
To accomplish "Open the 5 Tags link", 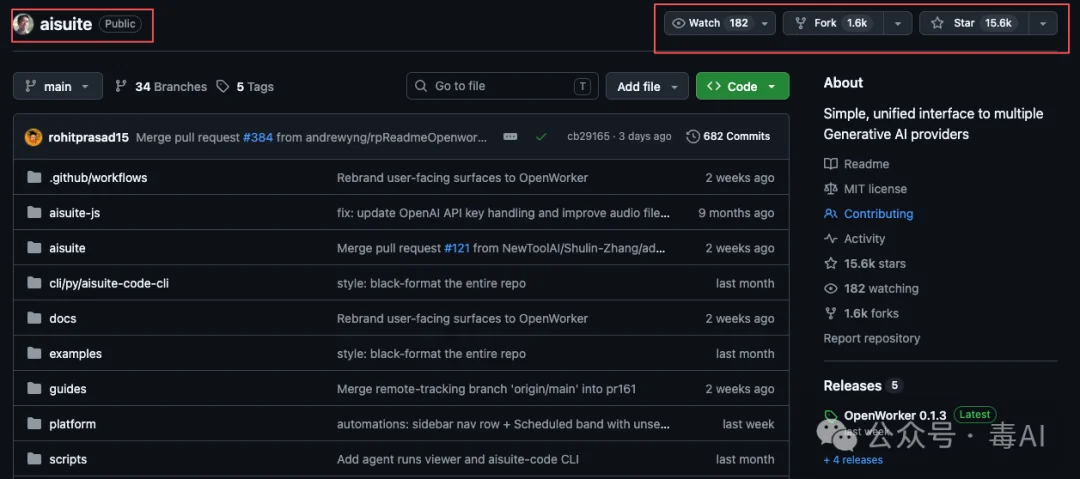I will tap(245, 87).
